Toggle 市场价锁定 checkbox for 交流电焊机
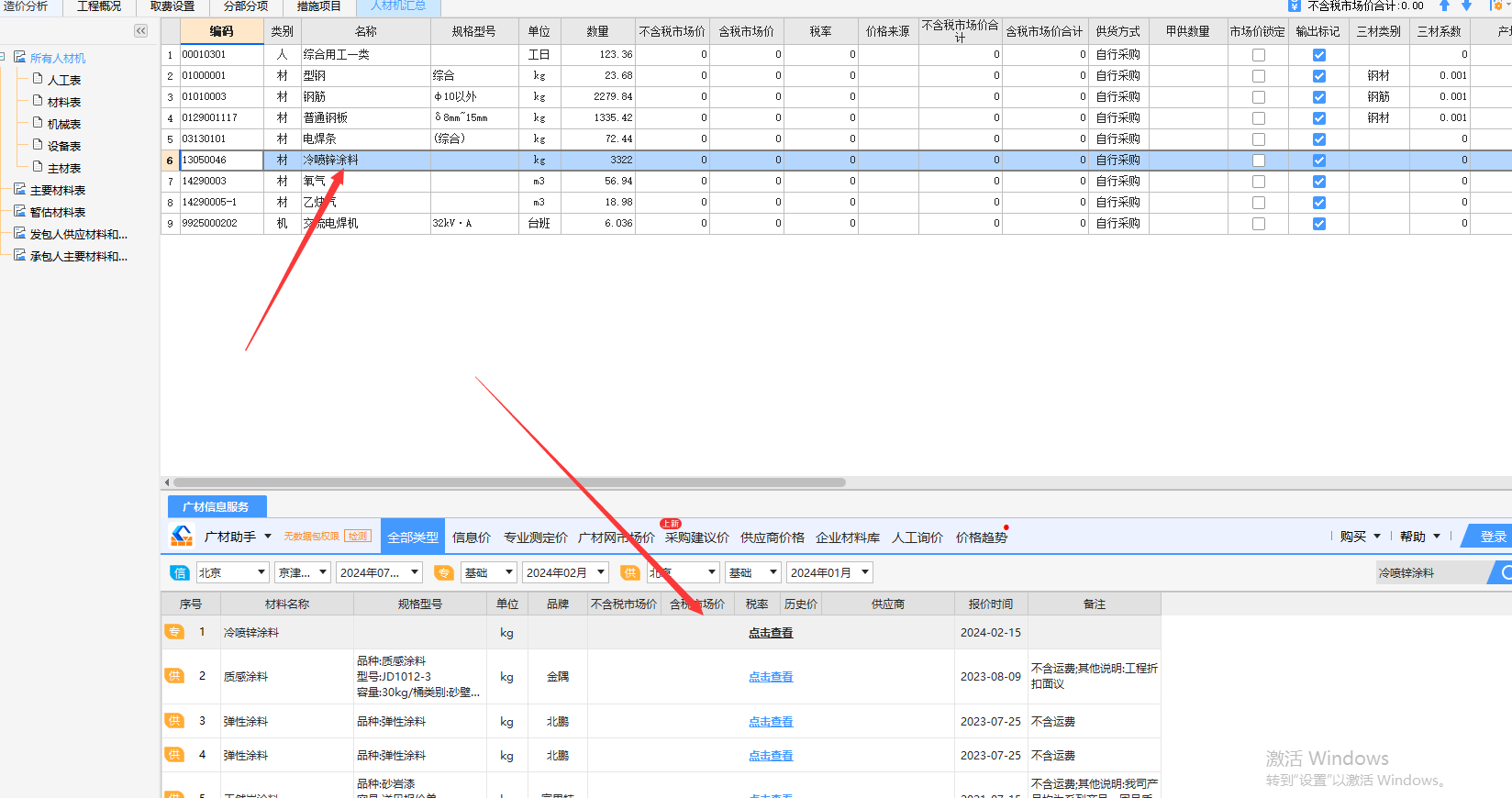 tap(1259, 224)
